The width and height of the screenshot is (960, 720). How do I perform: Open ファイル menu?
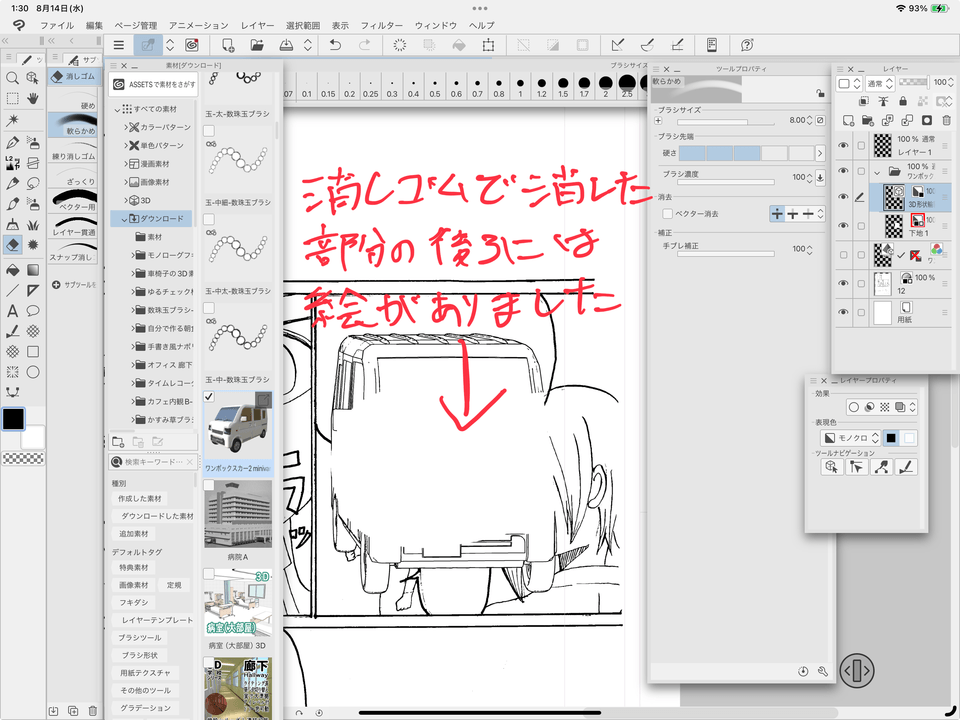(57, 25)
